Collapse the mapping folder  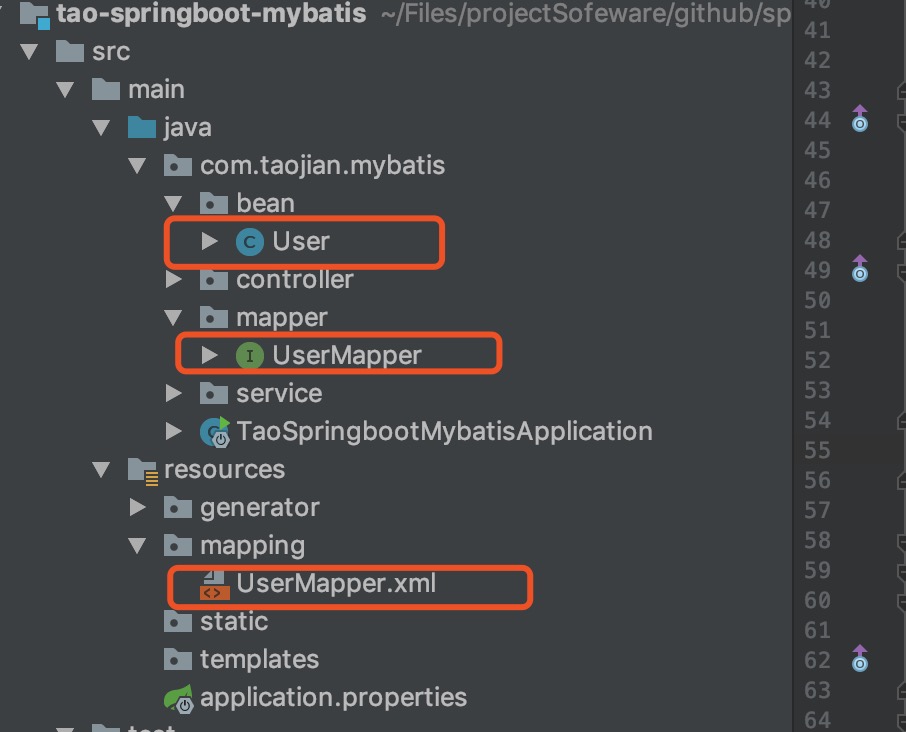click(138, 546)
